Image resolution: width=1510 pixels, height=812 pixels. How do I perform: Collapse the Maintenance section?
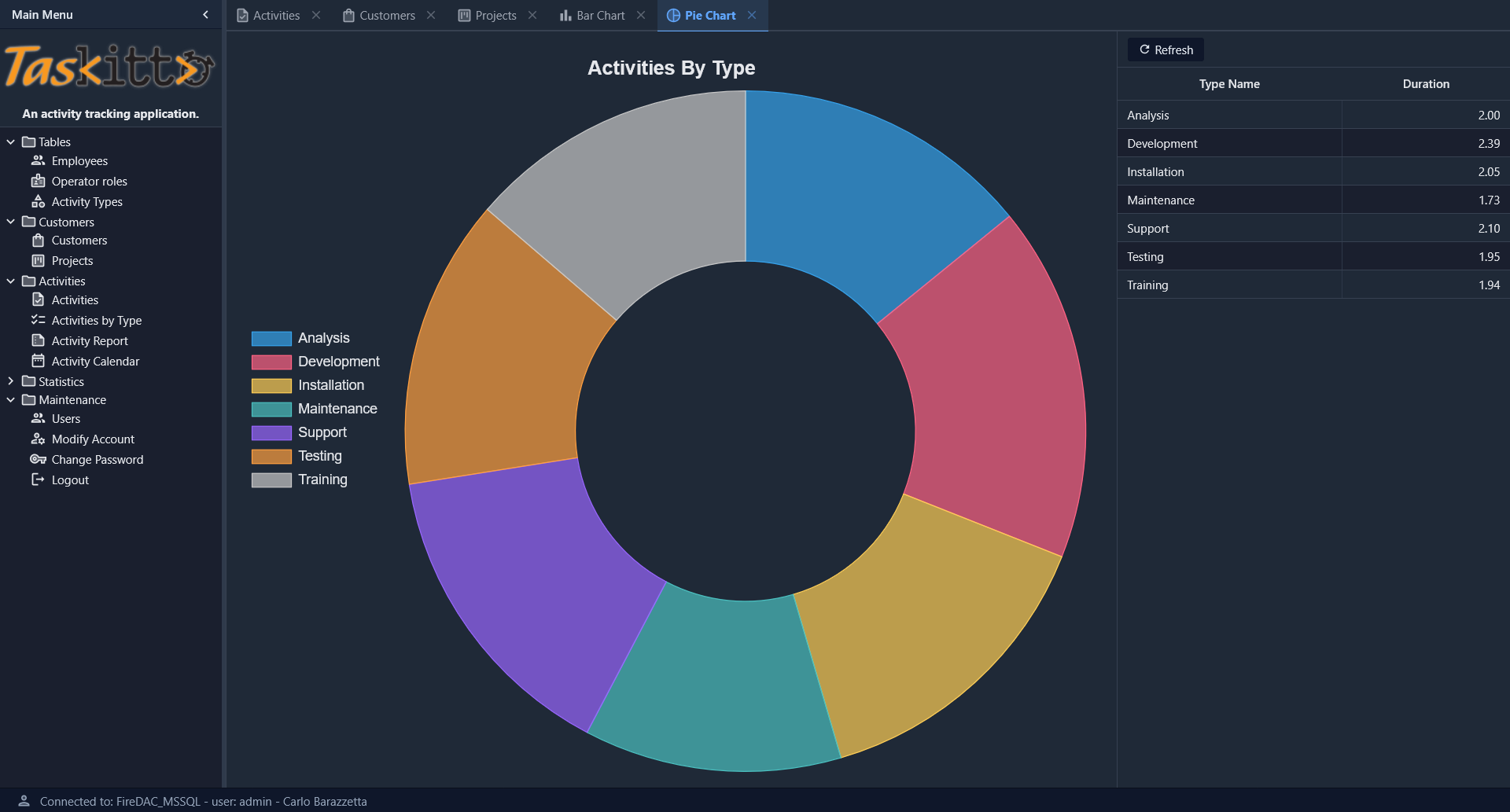click(10, 399)
